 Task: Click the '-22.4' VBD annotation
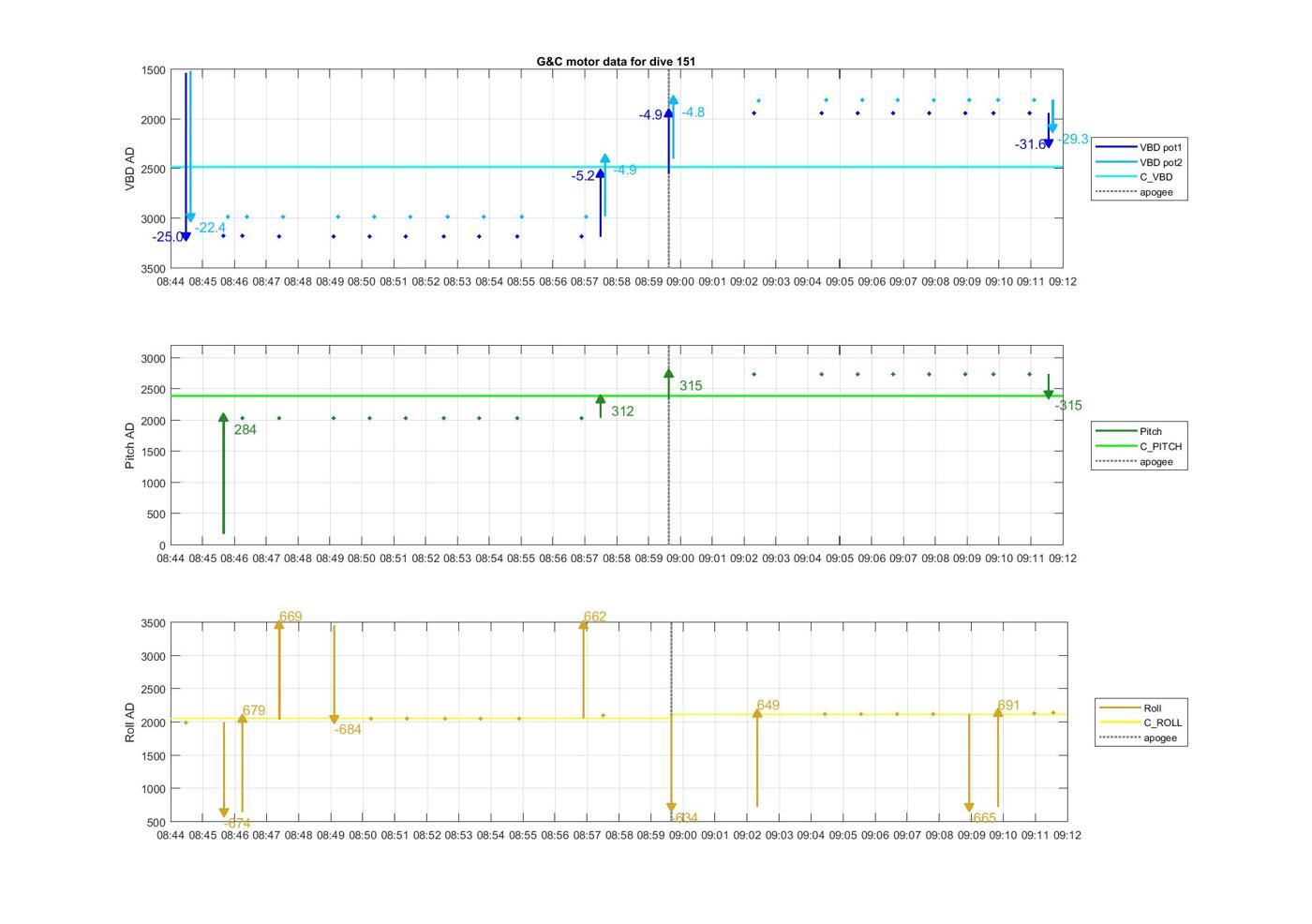211,228
